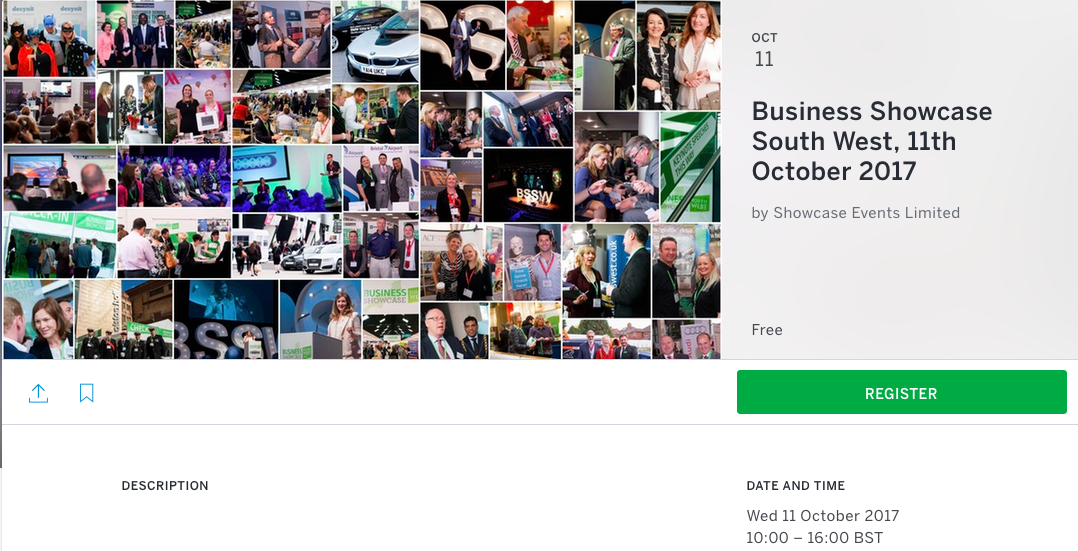Click the green REGISTER button
This screenshot has width=1078, height=551.
(x=901, y=392)
